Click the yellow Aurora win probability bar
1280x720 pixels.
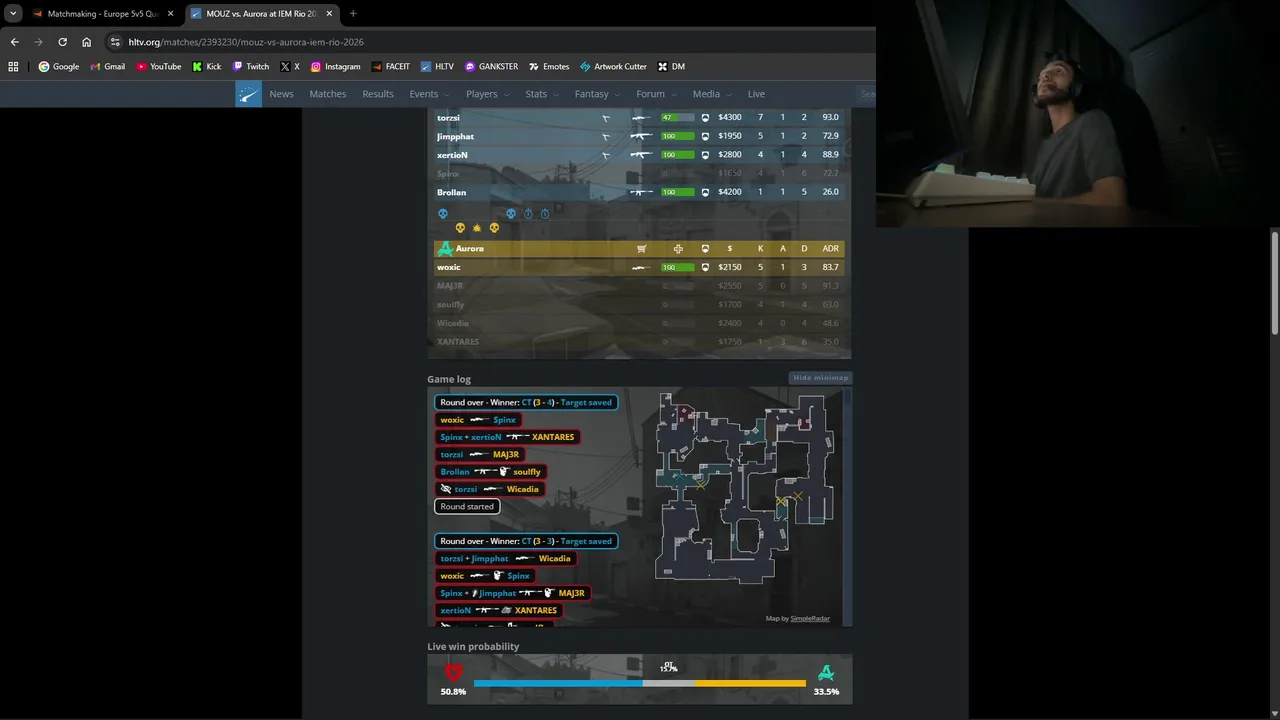coord(750,683)
